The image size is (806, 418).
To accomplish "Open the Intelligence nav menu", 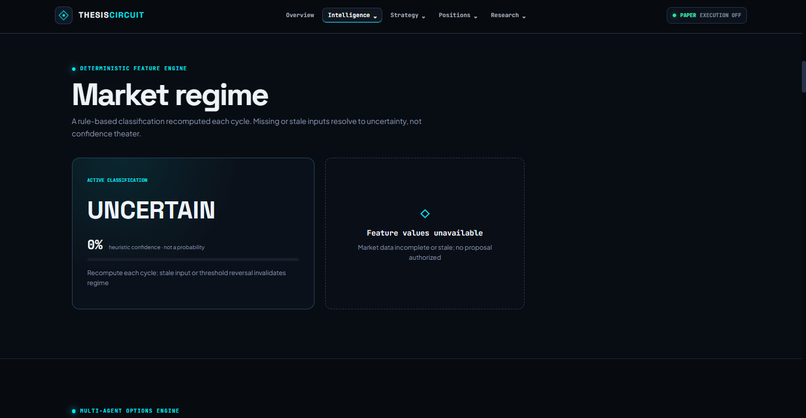I will click(352, 15).
